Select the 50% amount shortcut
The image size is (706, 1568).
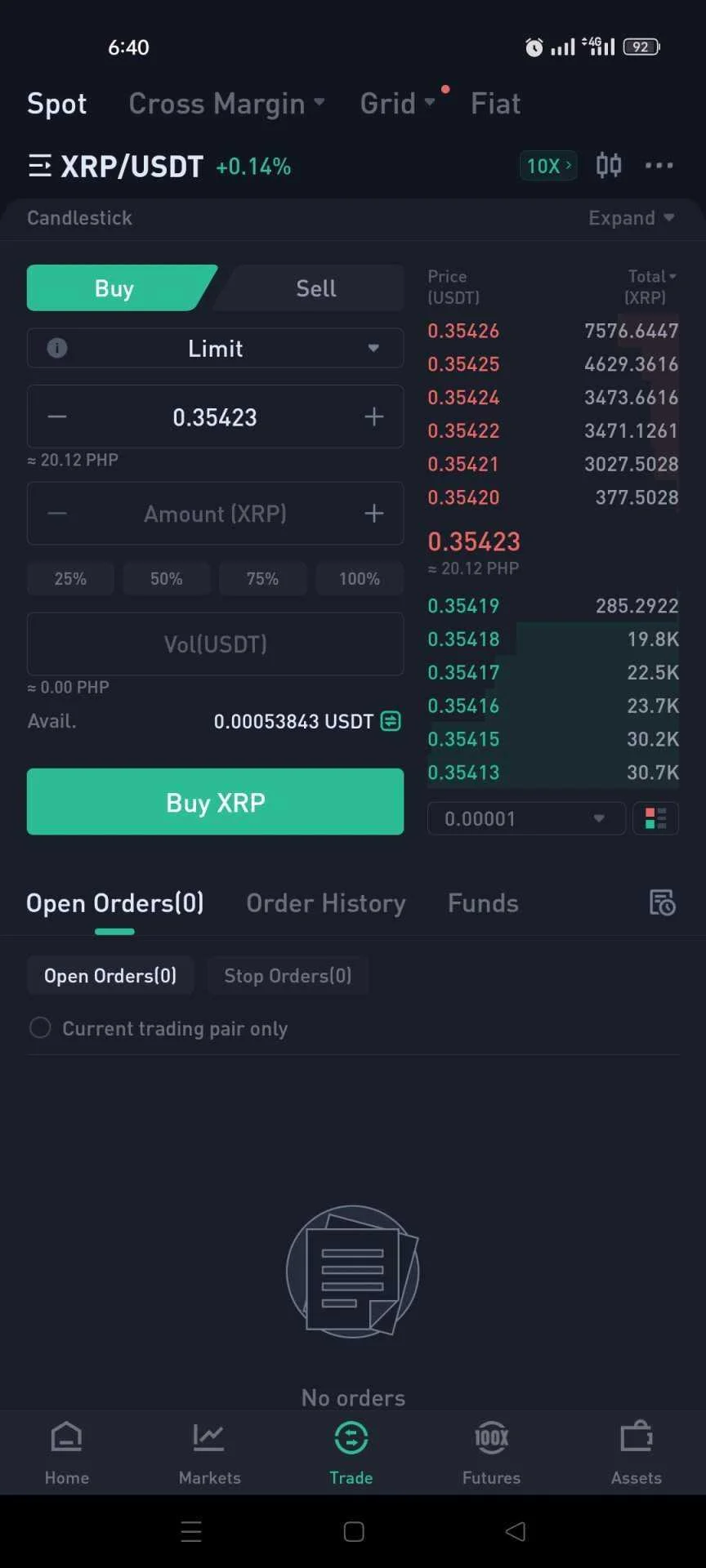[x=166, y=578]
